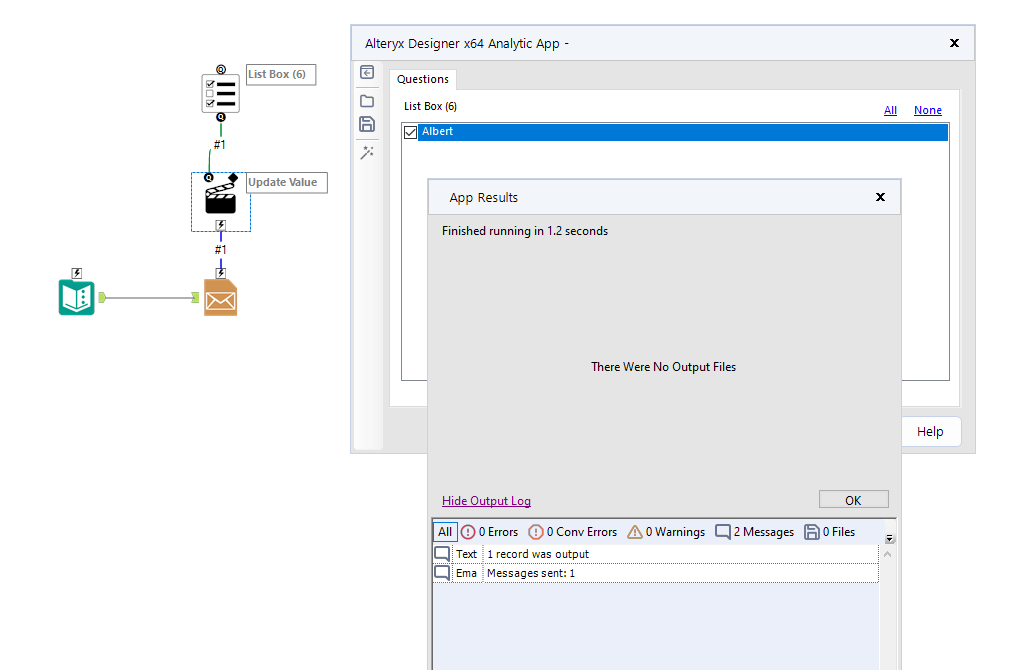Select the orange Email tool
The width and height of the screenshot is (1031, 670).
coord(220,296)
